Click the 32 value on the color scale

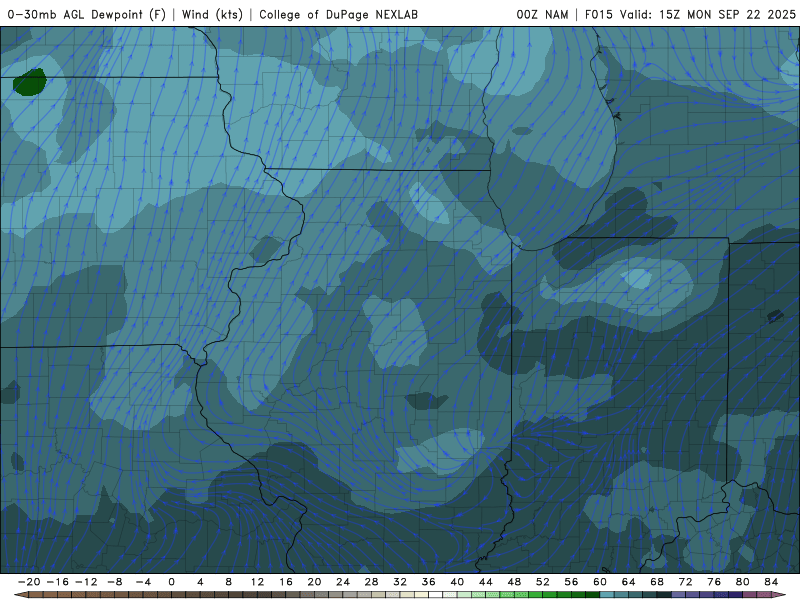pyautogui.click(x=400, y=582)
